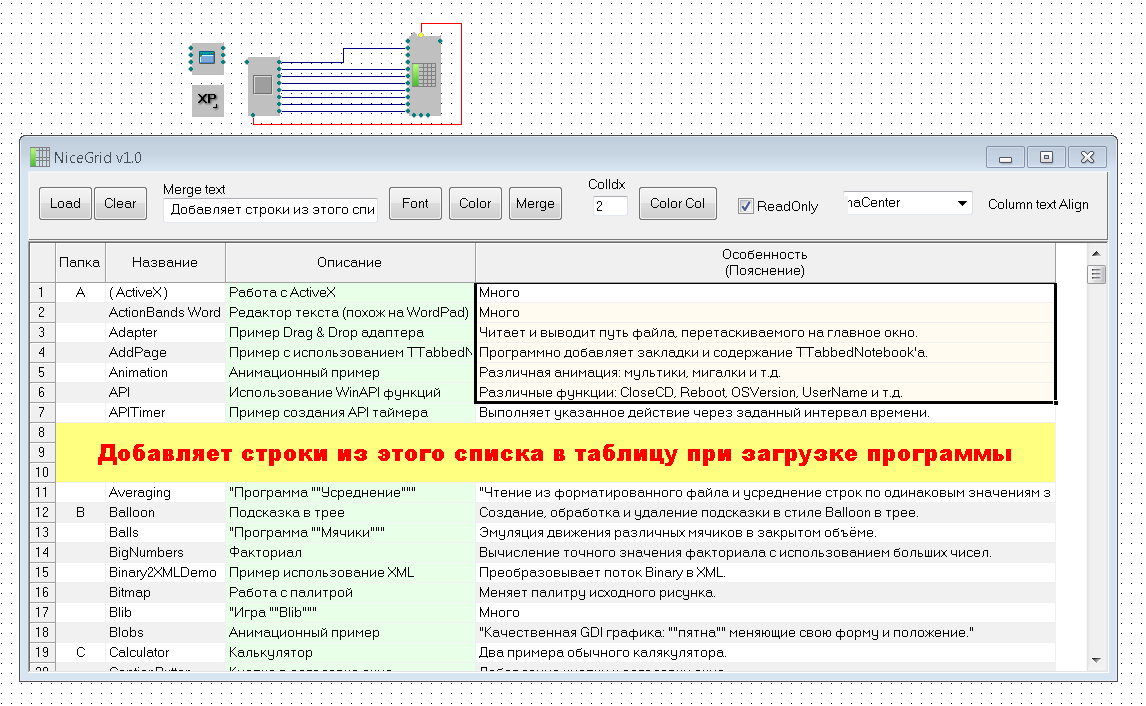Screen dimensions: 1146x706
Task: Click the Калькулятор description cell
Action: pyautogui.click(x=350, y=653)
